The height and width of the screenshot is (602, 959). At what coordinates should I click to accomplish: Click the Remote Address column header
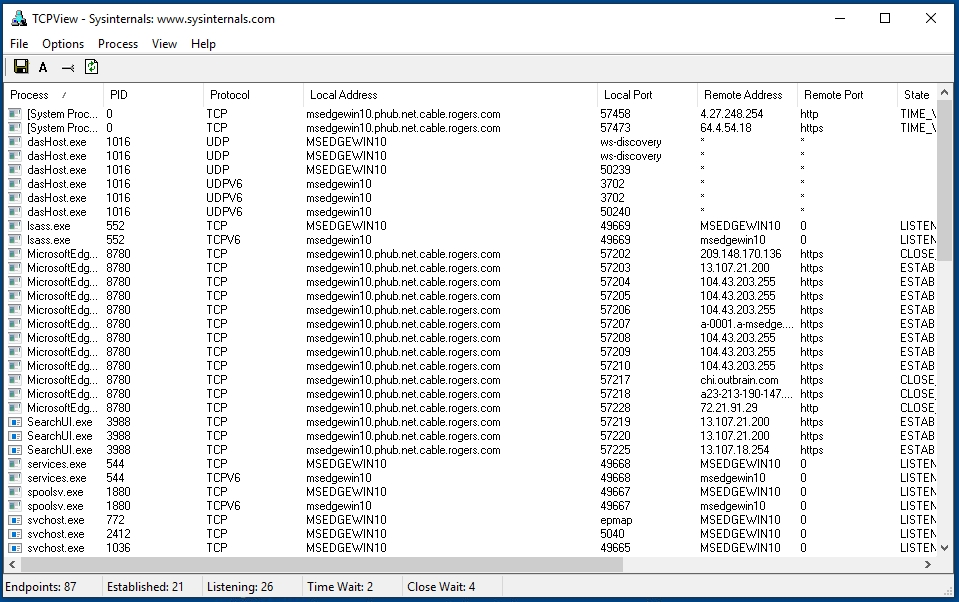click(x=742, y=95)
